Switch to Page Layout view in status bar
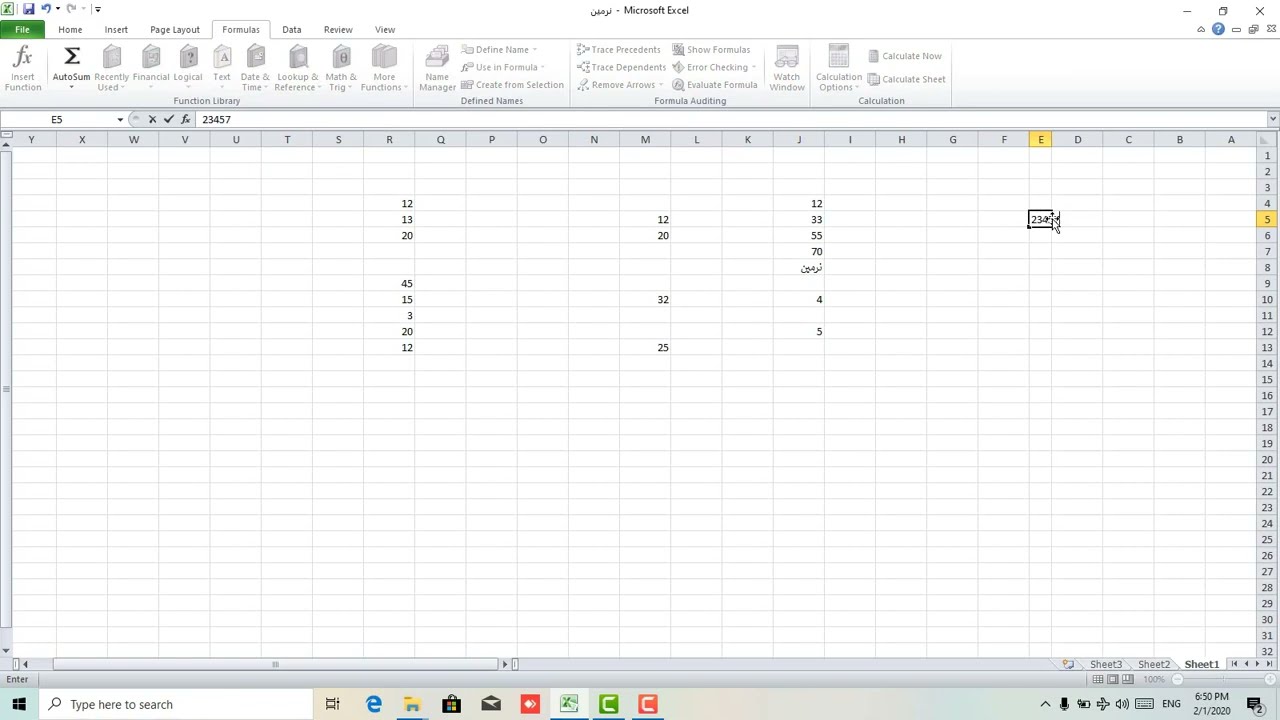This screenshot has width=1280, height=720. pos(1113,679)
